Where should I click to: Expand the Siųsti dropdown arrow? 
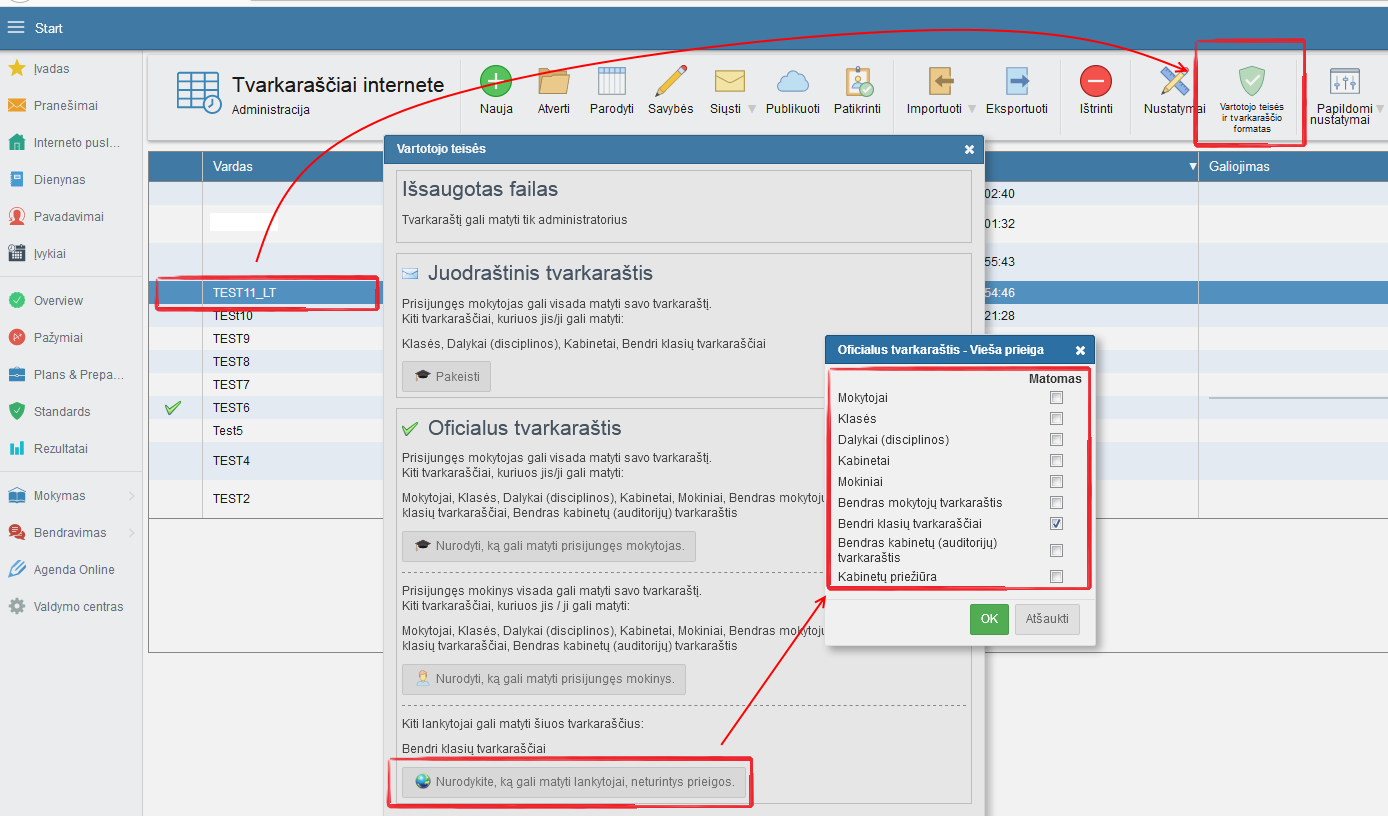tap(751, 109)
